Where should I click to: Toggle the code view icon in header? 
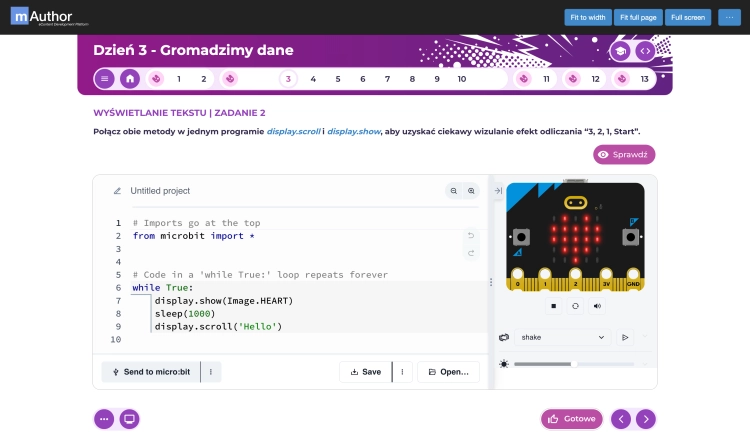coord(645,51)
